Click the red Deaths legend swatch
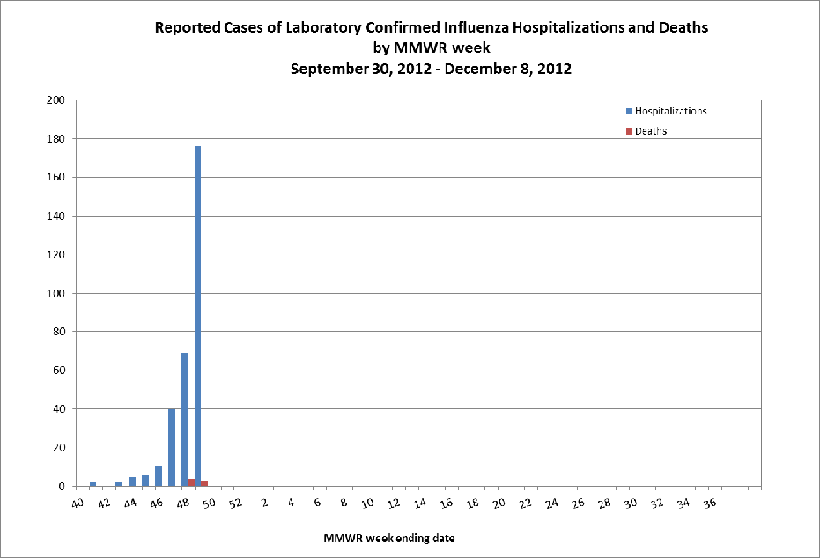 [x=629, y=131]
